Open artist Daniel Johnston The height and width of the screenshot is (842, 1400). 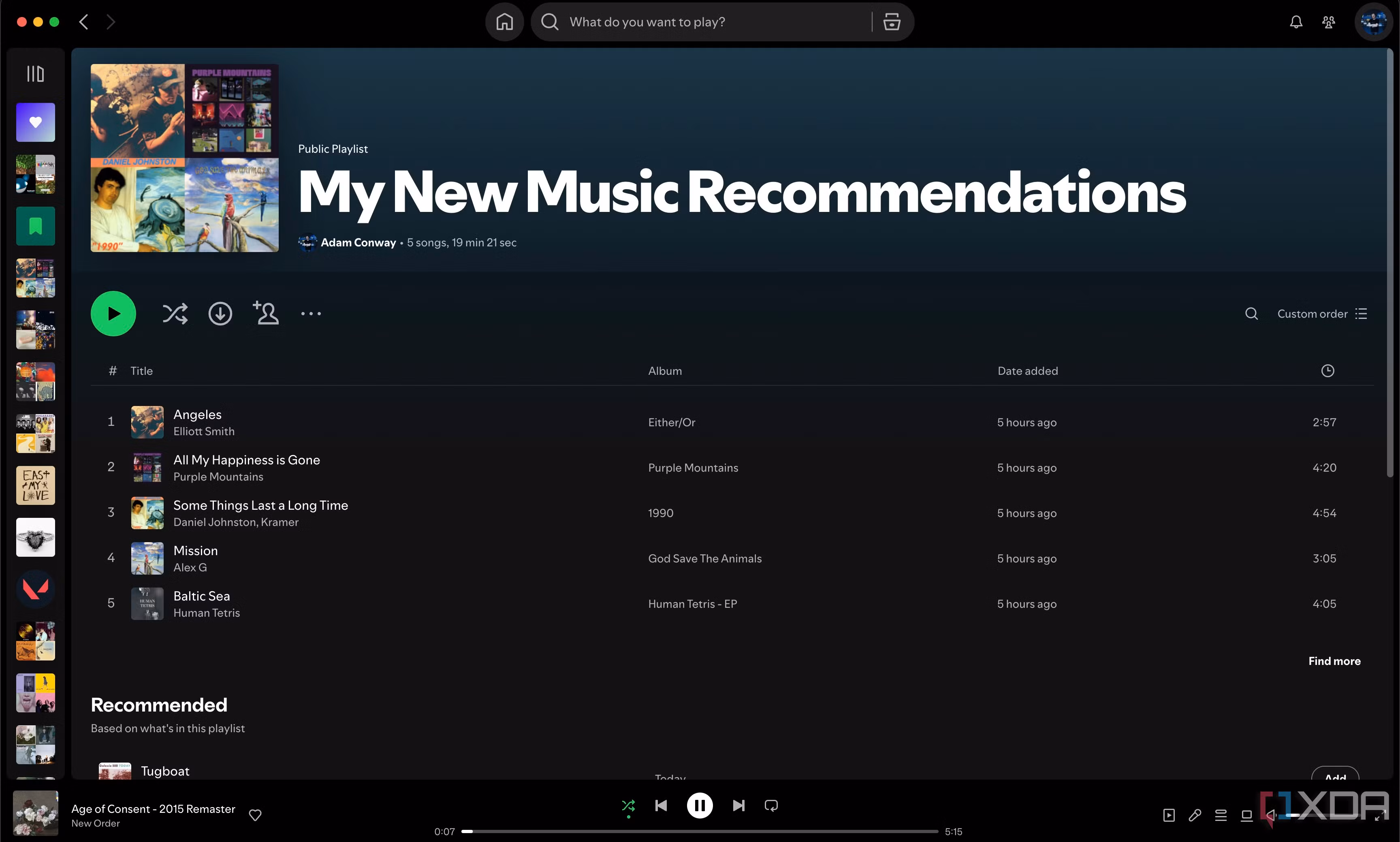pos(214,522)
